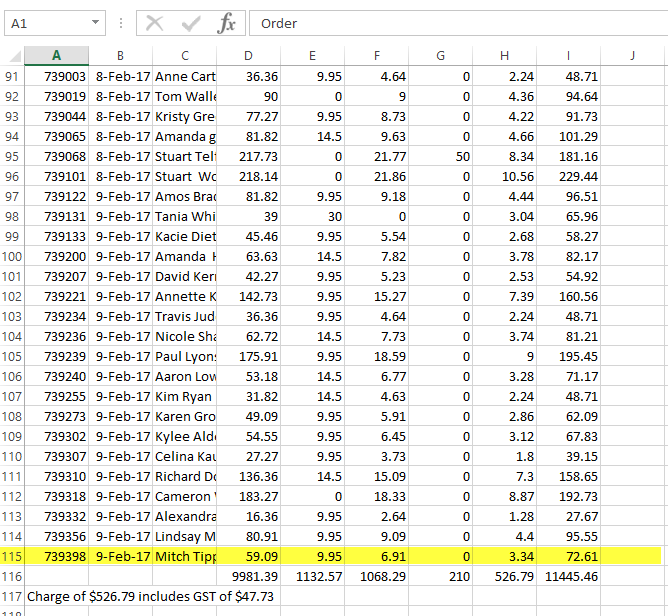Click cell showing Alexandra
The width and height of the screenshot is (668, 616).
[184, 517]
